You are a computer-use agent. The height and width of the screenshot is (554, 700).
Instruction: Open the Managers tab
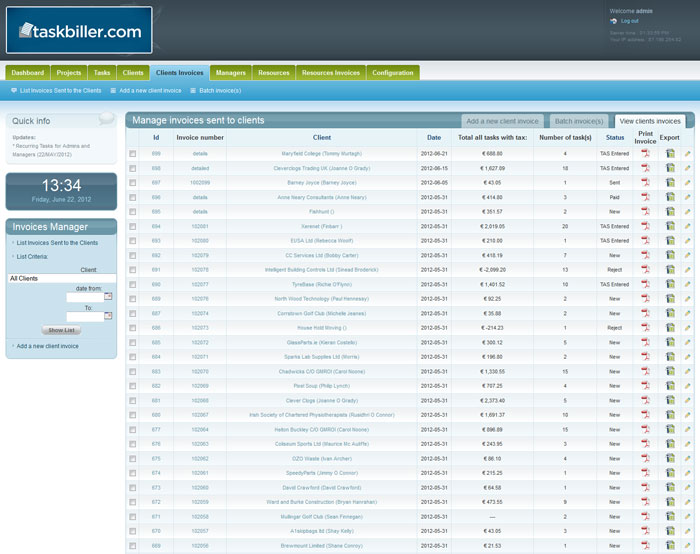(x=231, y=73)
